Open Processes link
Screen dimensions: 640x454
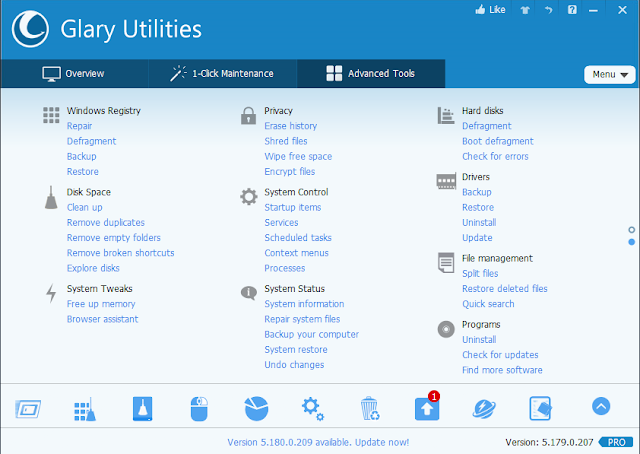[284, 268]
